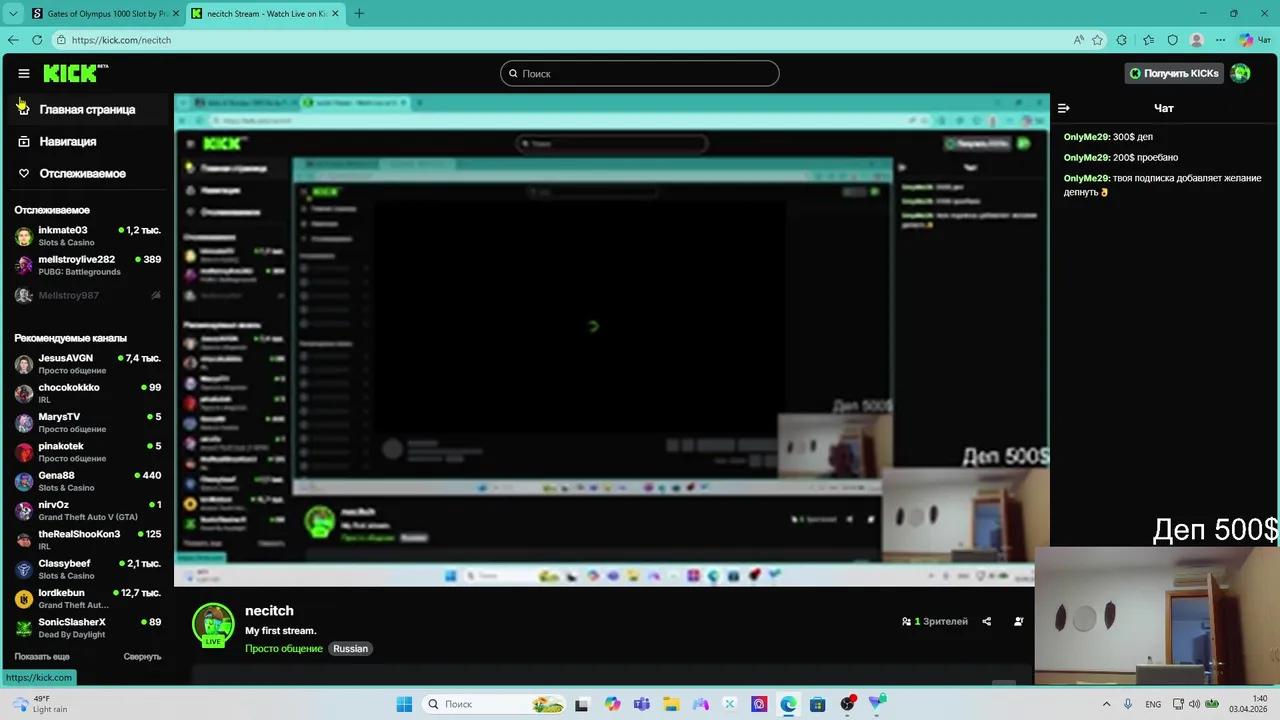The width and height of the screenshot is (1280, 720).
Task: Open the chocokokkko recommended channel
Action: tap(87, 393)
